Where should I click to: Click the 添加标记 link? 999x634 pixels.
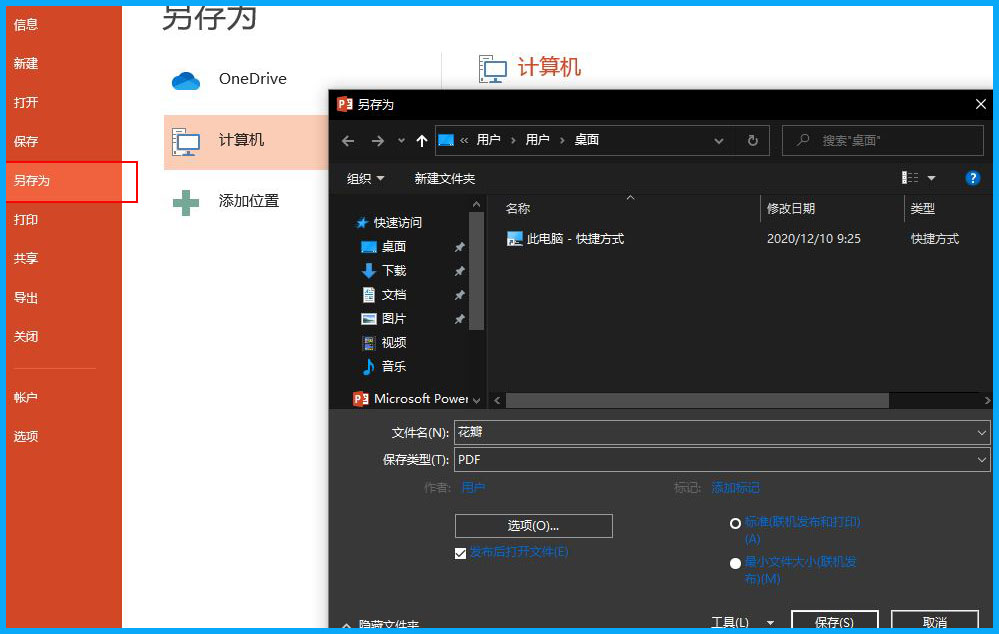point(735,487)
